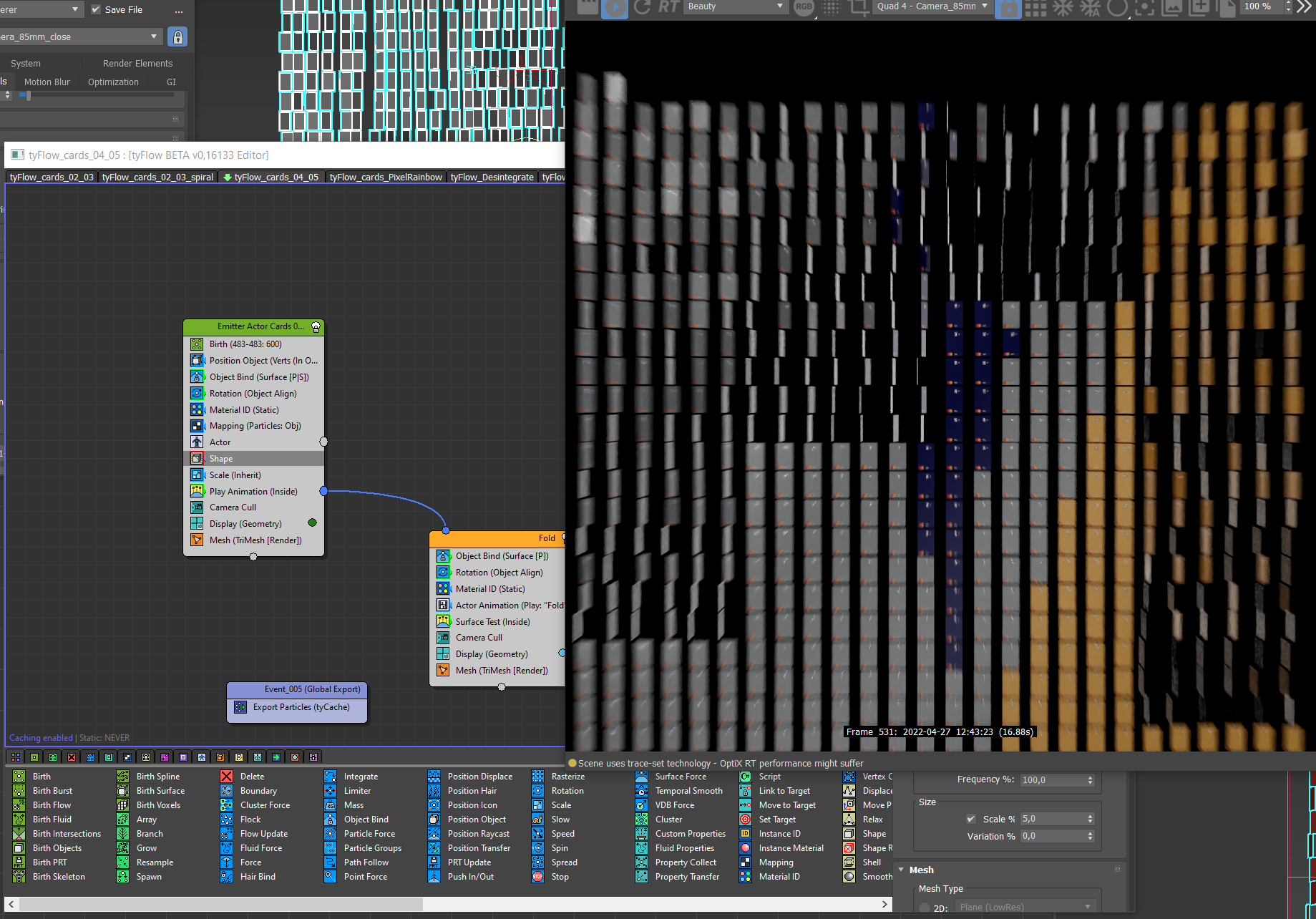Viewport: 1316px width, 919px height.
Task: Click the crop region icon in frame buffer toolbar
Action: pyautogui.click(x=858, y=7)
